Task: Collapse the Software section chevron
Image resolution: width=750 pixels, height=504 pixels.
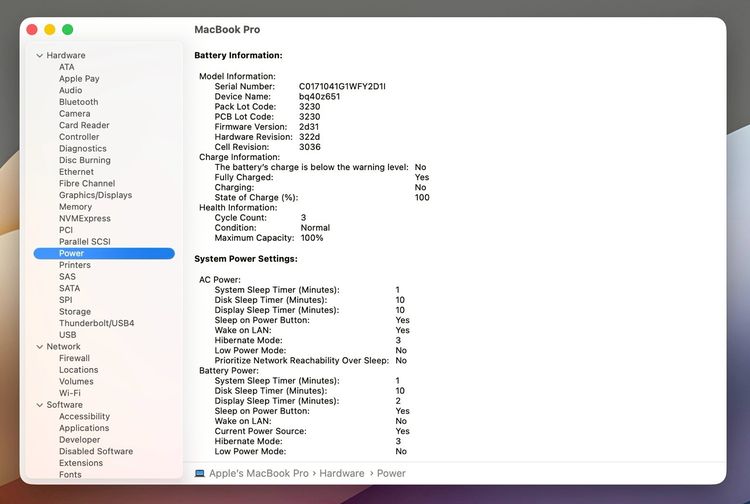Action: click(40, 405)
